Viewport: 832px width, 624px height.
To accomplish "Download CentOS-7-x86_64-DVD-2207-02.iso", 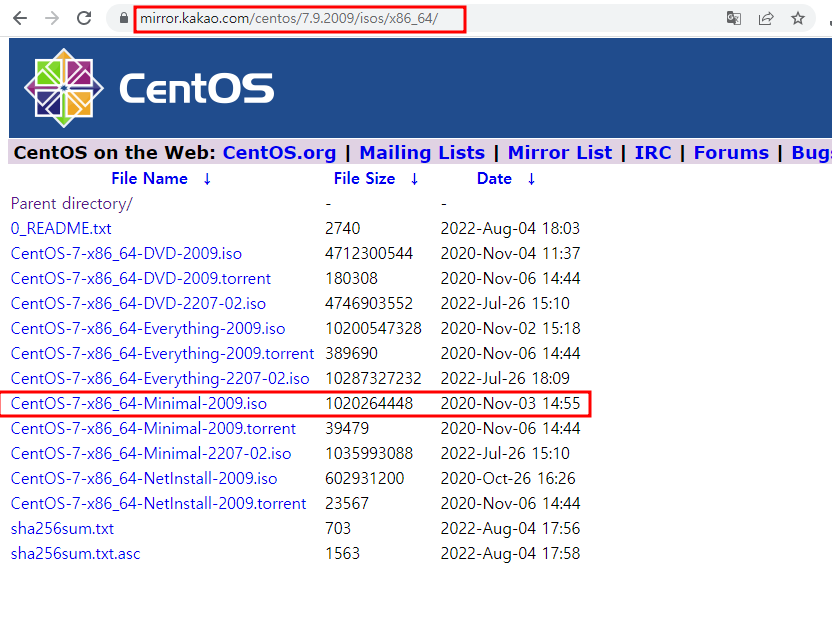I will [x=138, y=304].
